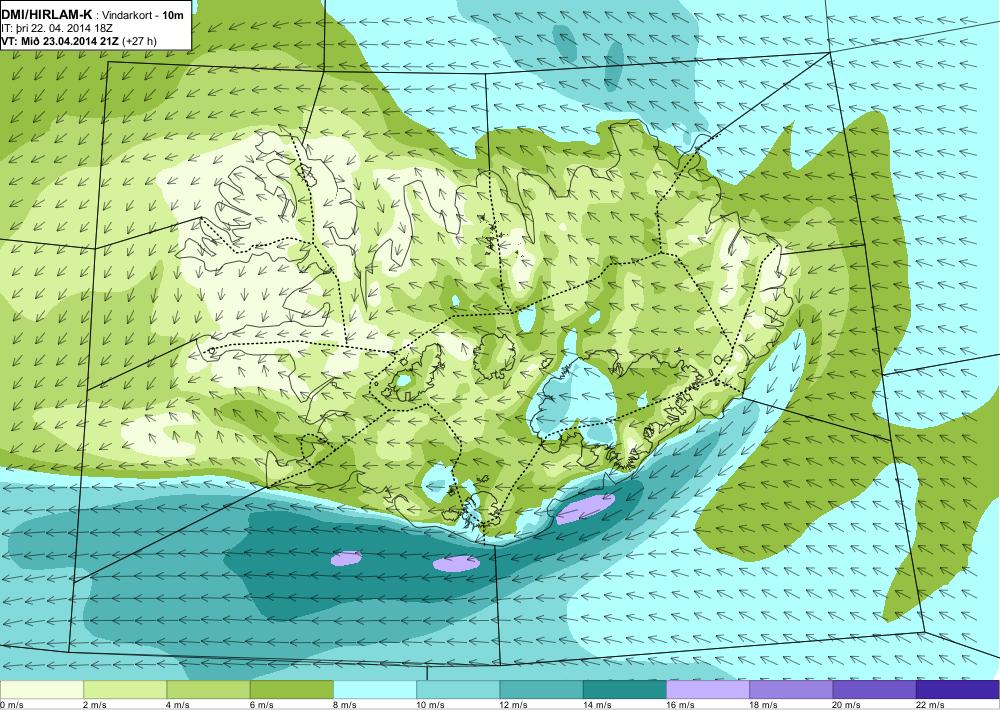
Task: Click the "14 m/s" legend label
Action: 597,704
